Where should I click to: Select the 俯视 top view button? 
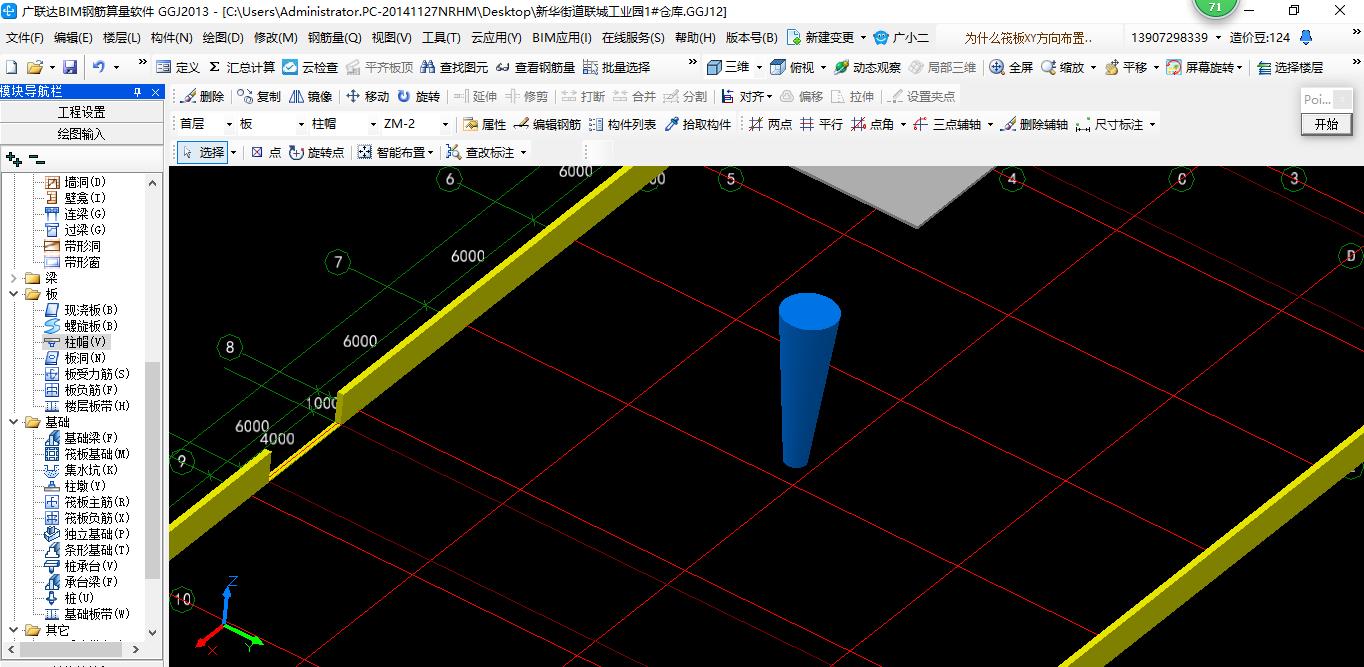click(792, 67)
